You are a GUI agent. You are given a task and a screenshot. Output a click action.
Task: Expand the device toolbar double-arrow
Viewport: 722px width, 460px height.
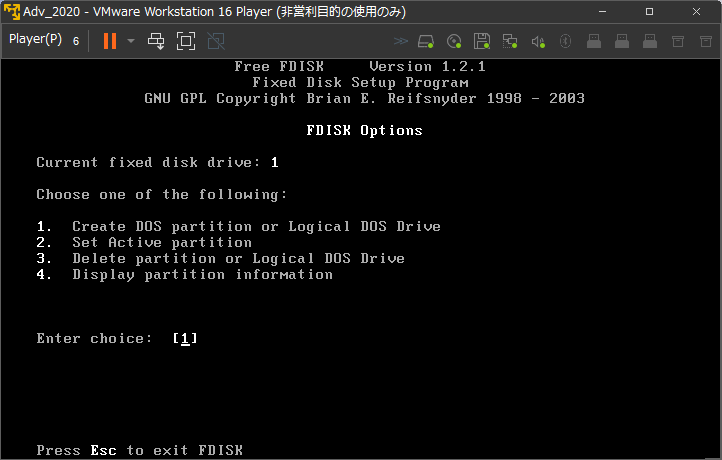coord(401,41)
